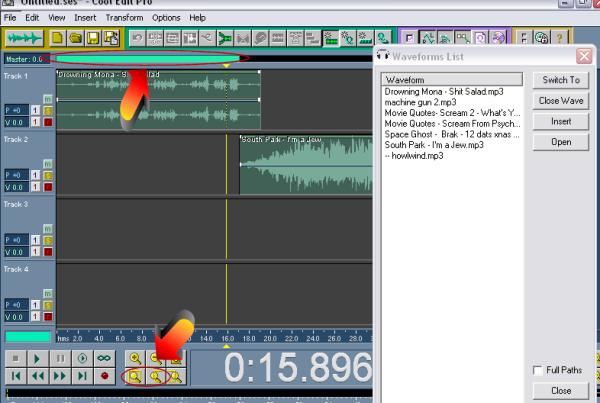The width and height of the screenshot is (600, 403).
Task: Open the Edit menu
Action: coord(32,18)
